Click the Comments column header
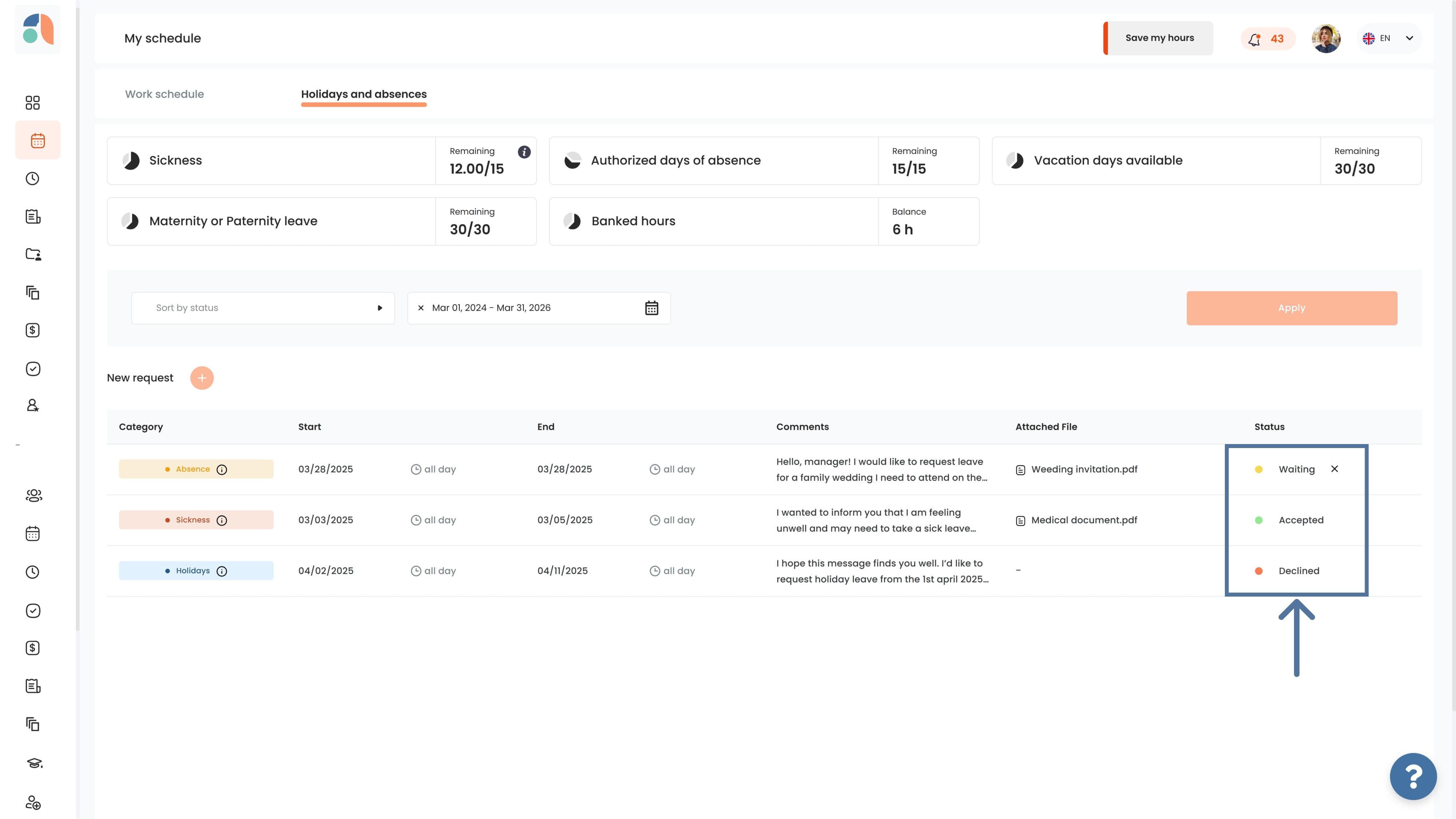This screenshot has width=1456, height=819. coord(802,427)
